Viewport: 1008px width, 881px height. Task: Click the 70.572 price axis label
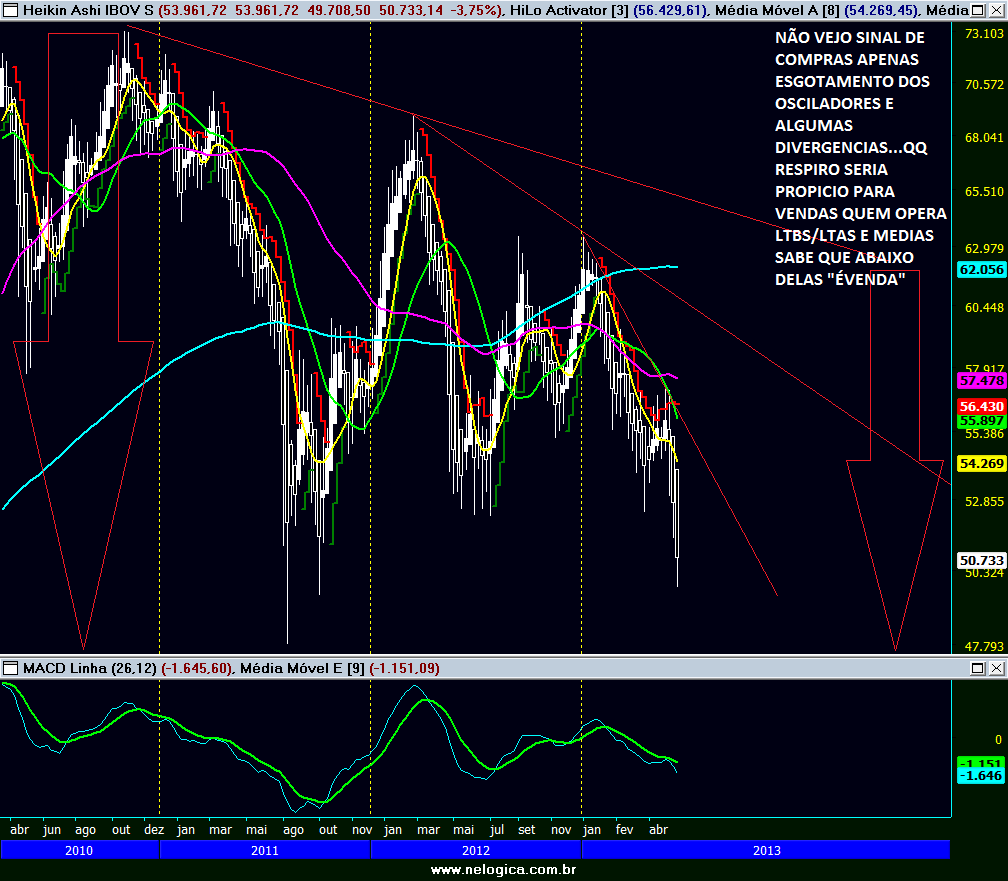[984, 84]
